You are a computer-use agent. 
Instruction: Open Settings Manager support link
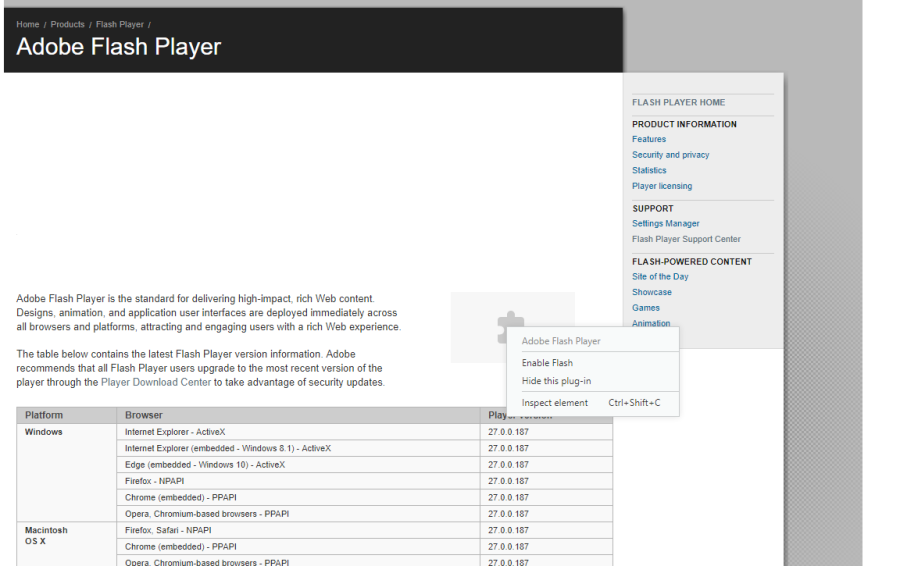click(x=665, y=223)
